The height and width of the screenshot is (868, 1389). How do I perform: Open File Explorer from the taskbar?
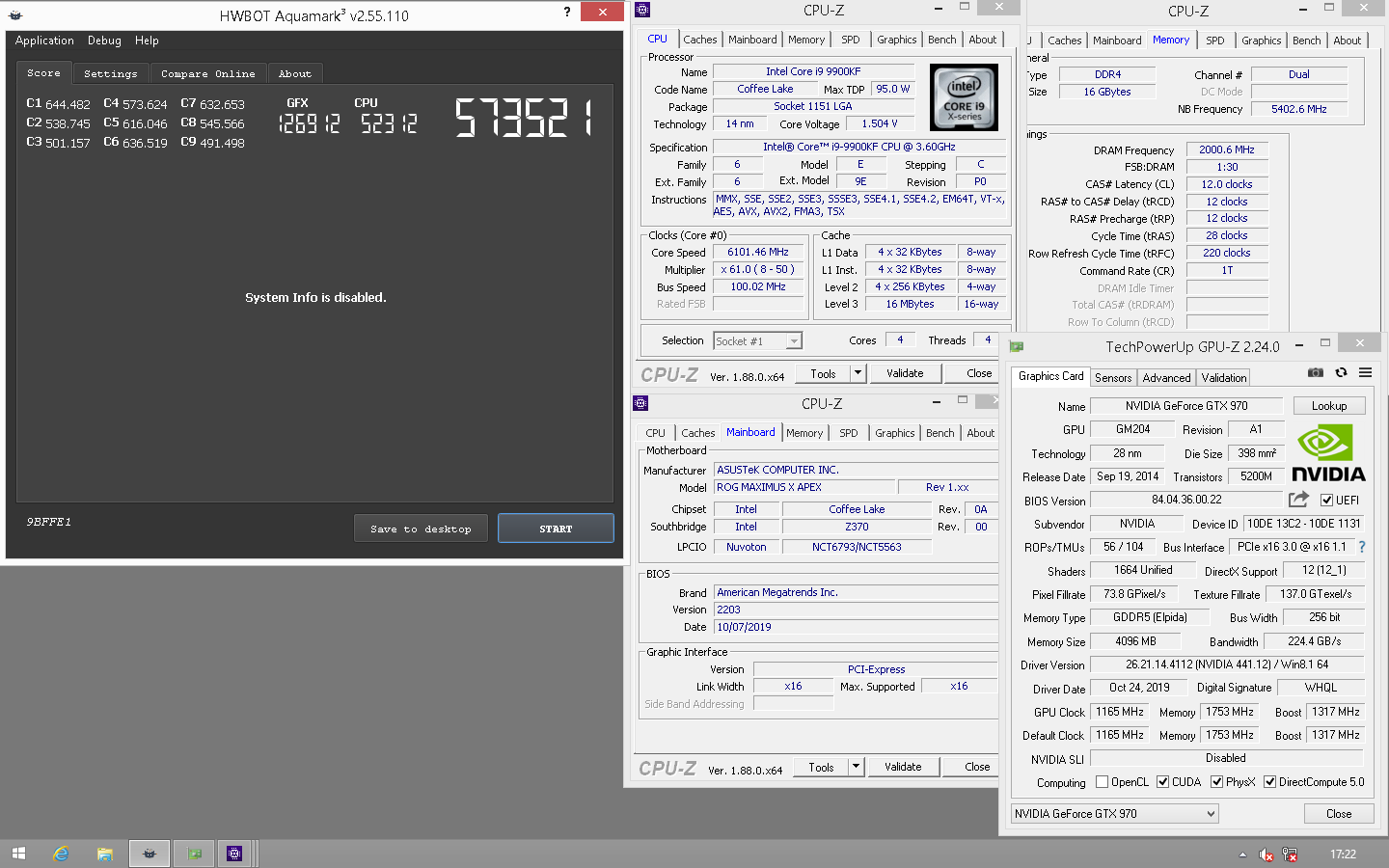pyautogui.click(x=105, y=854)
